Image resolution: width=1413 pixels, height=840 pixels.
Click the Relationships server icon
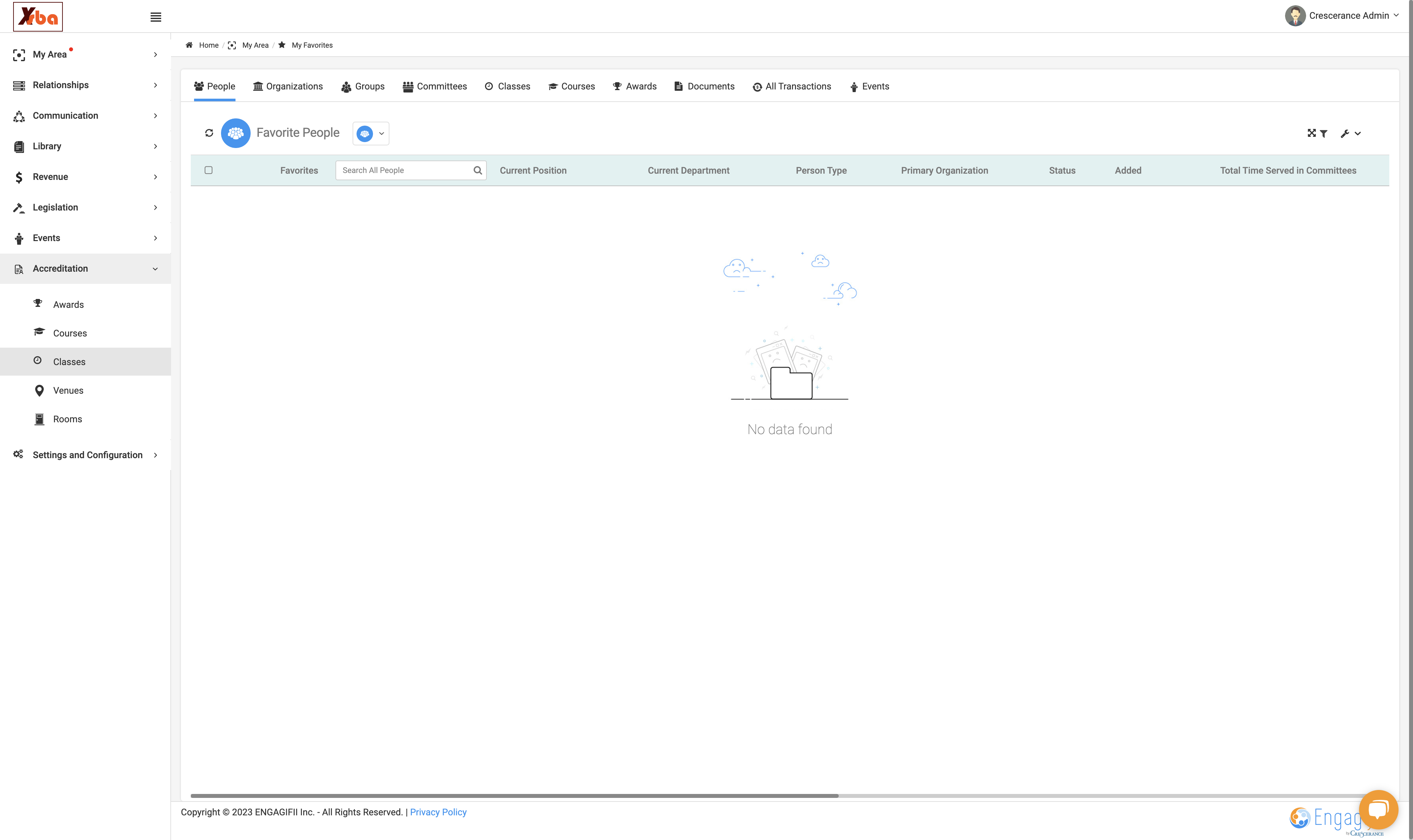coord(19,86)
